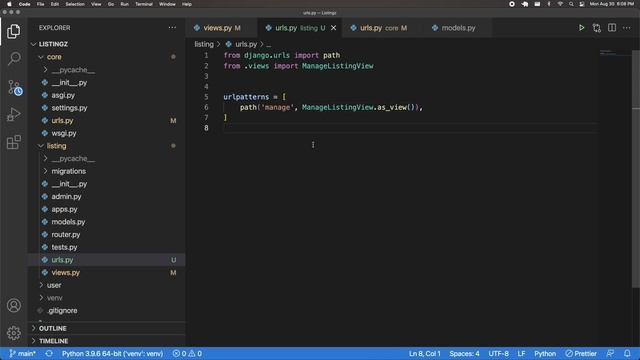
Task: Open the Extensions view
Action: pos(13,142)
